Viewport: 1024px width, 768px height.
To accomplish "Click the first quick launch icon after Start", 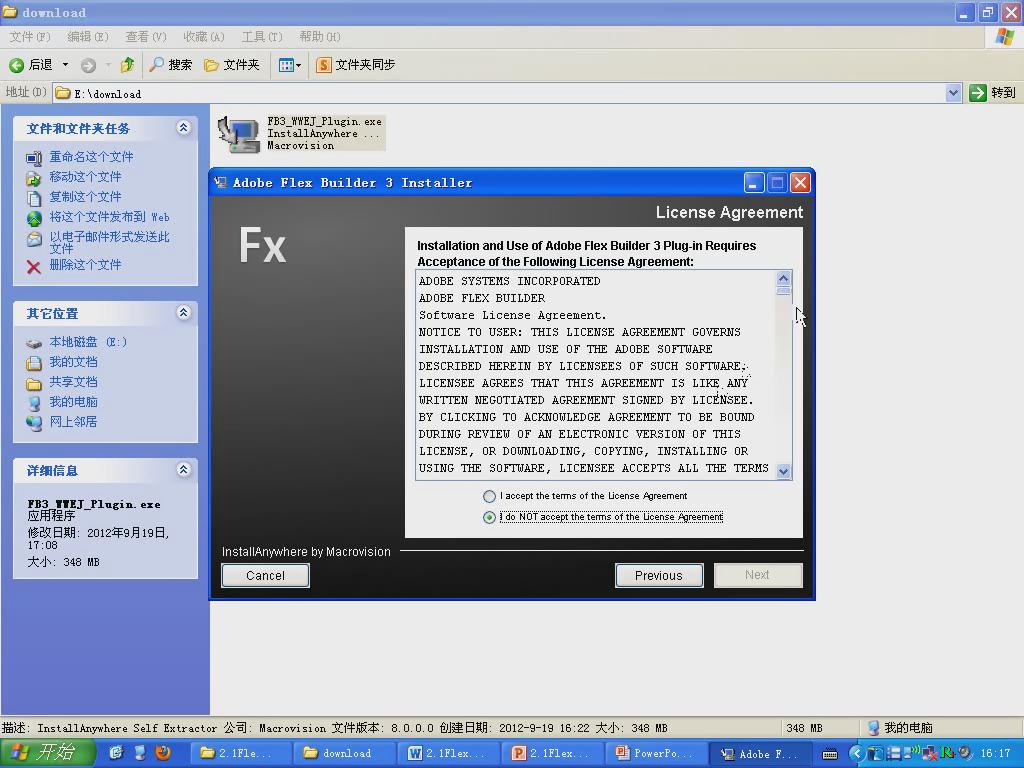I will pyautogui.click(x=116, y=753).
